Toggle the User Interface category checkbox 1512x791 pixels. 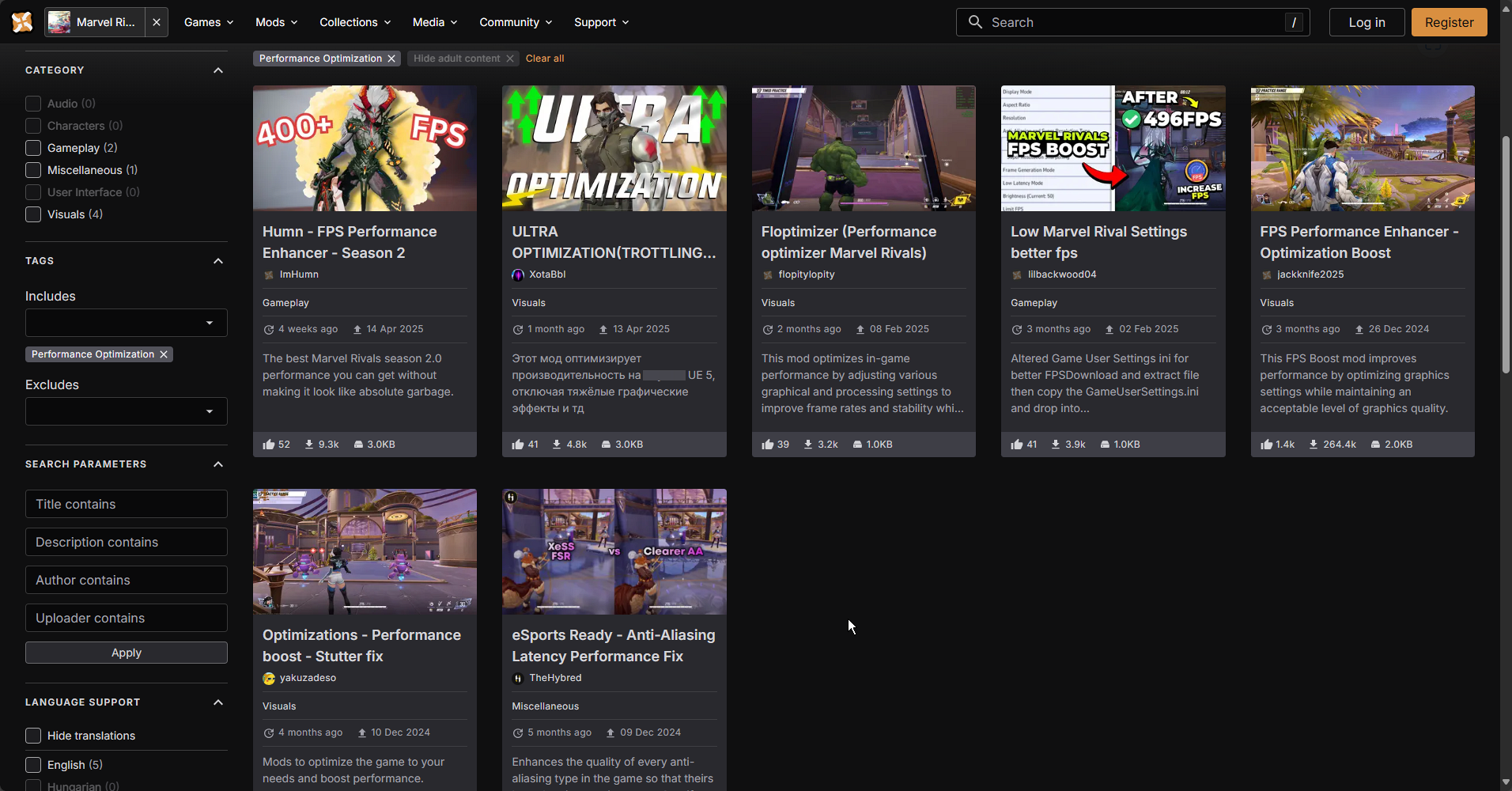33,192
